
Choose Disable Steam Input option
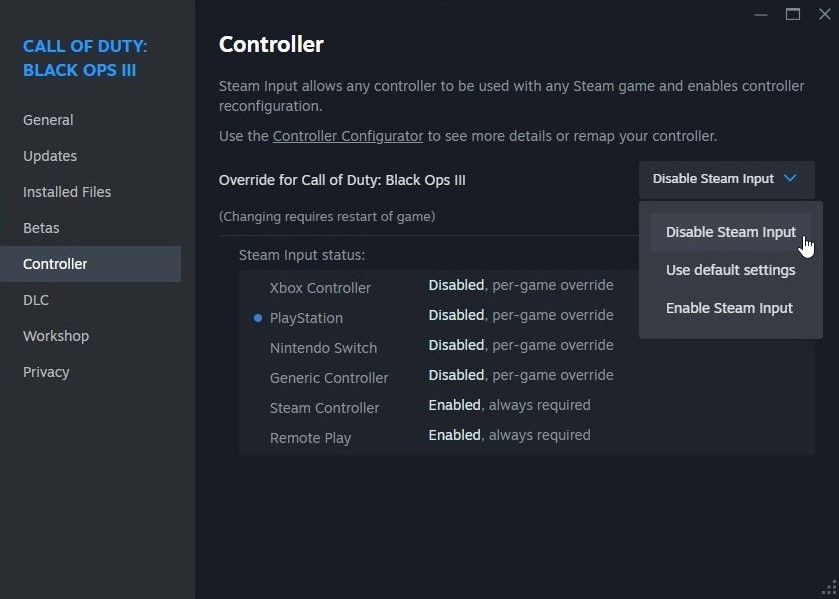730,232
